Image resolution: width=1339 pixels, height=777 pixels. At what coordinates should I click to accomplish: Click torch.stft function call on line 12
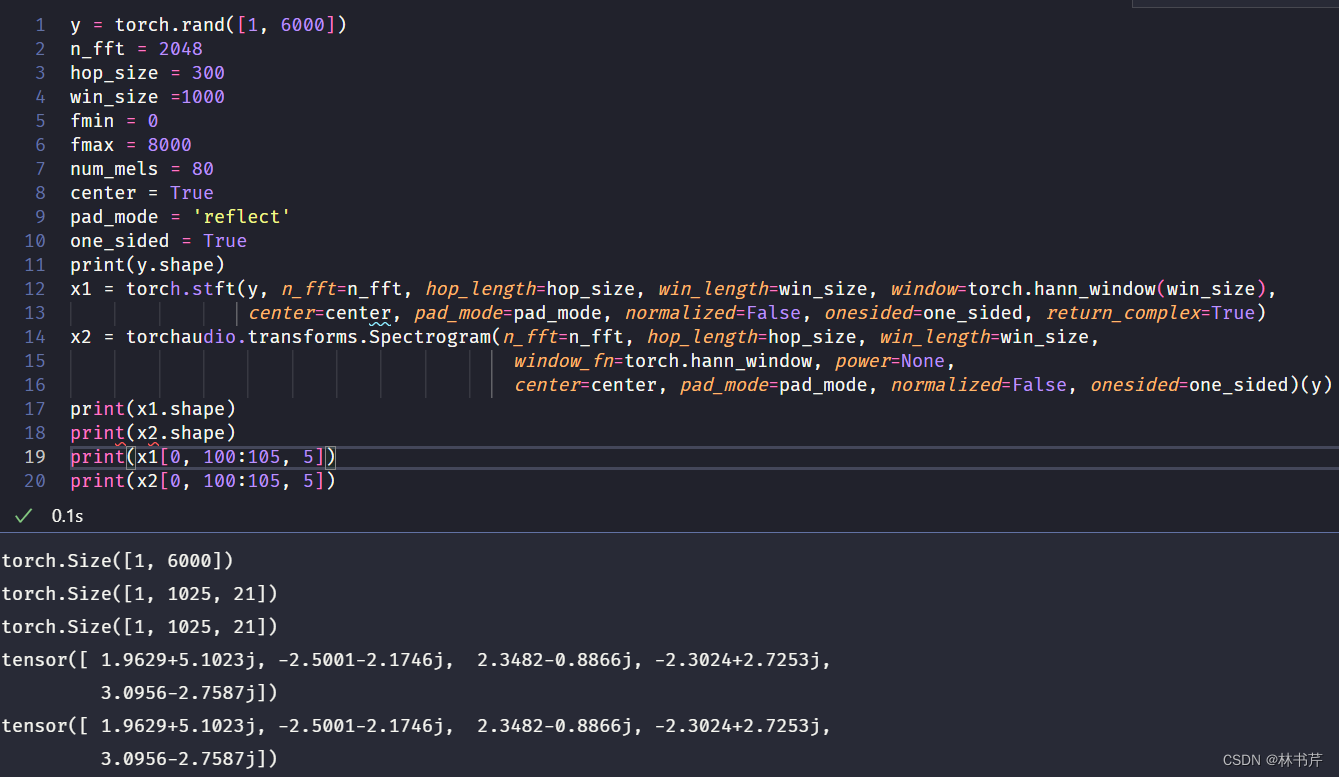point(180,289)
